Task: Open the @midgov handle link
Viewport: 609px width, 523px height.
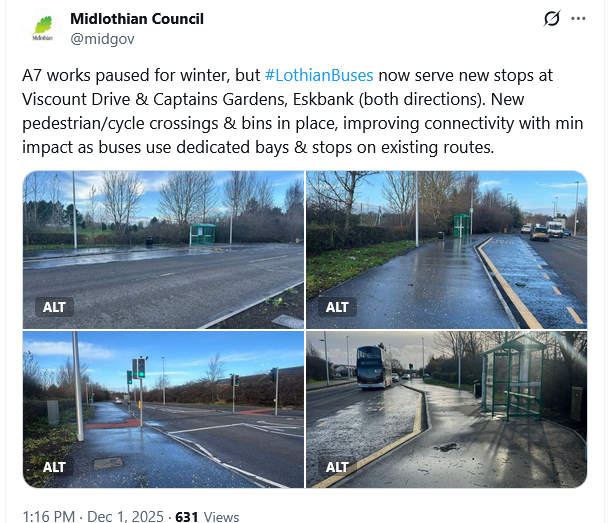Action: [x=102, y=39]
